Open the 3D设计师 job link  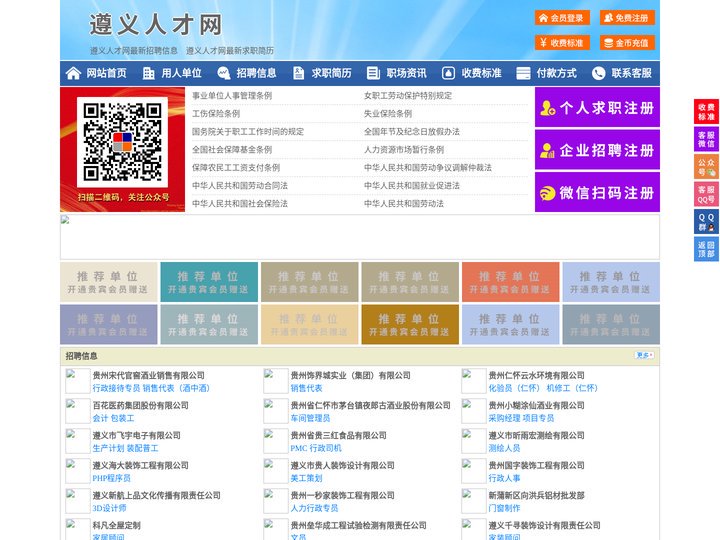click(x=109, y=508)
